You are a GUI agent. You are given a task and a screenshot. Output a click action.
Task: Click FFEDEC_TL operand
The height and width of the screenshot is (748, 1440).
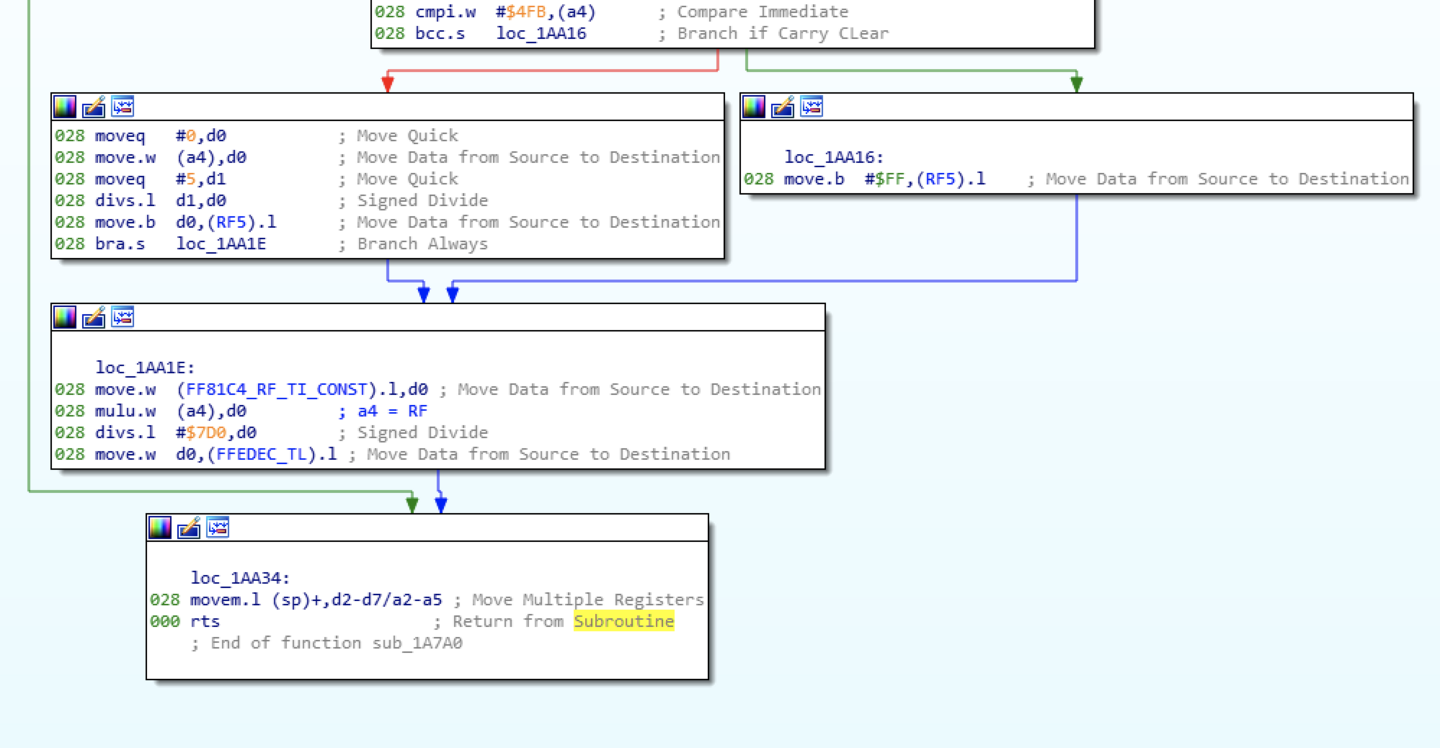[x=262, y=454]
